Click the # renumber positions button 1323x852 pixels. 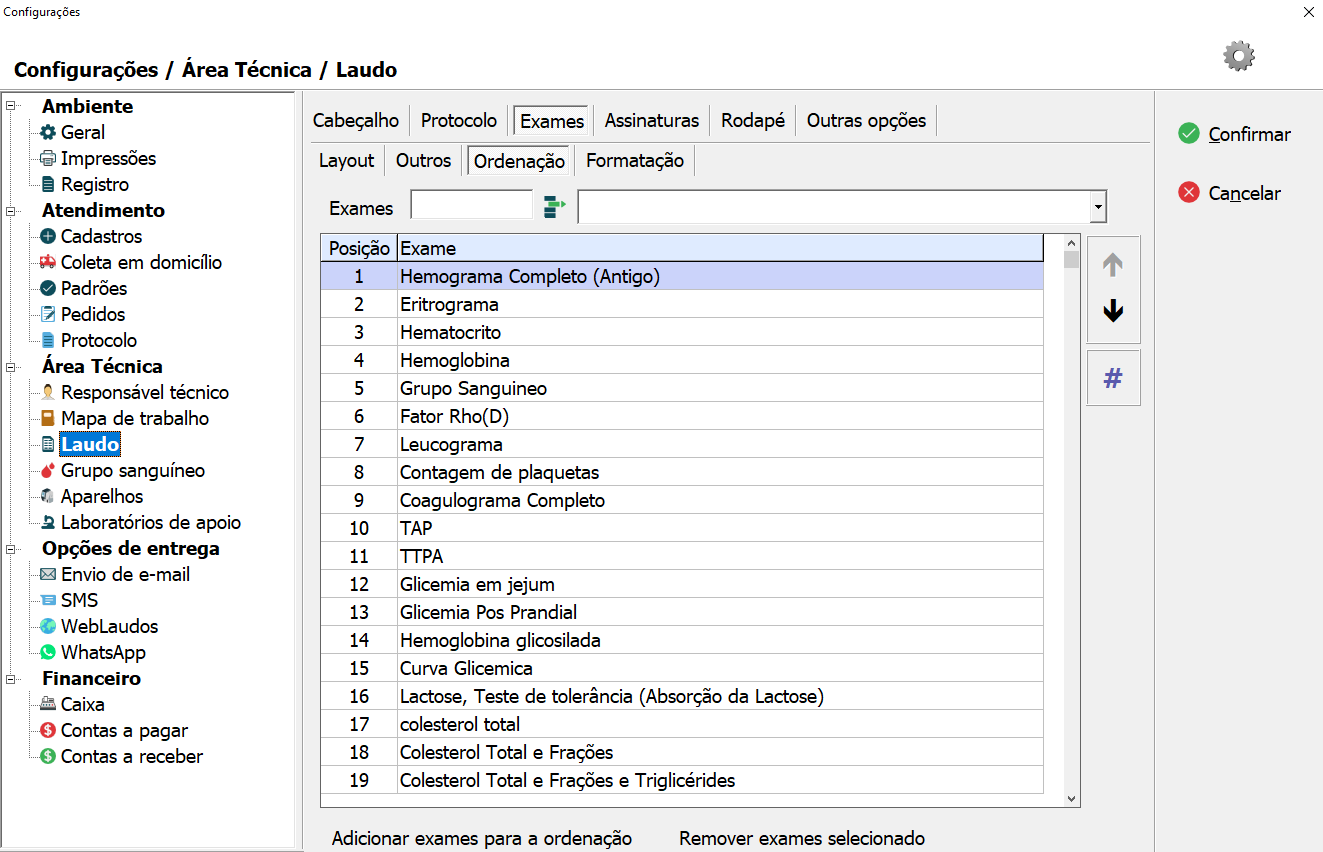pos(1113,378)
